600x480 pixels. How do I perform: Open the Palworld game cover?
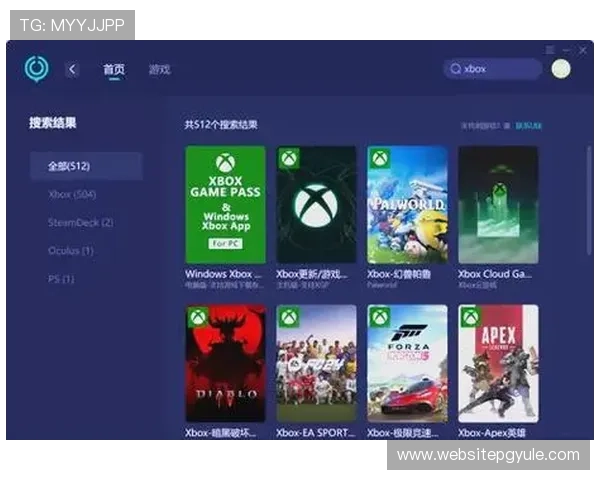pyautogui.click(x=407, y=205)
